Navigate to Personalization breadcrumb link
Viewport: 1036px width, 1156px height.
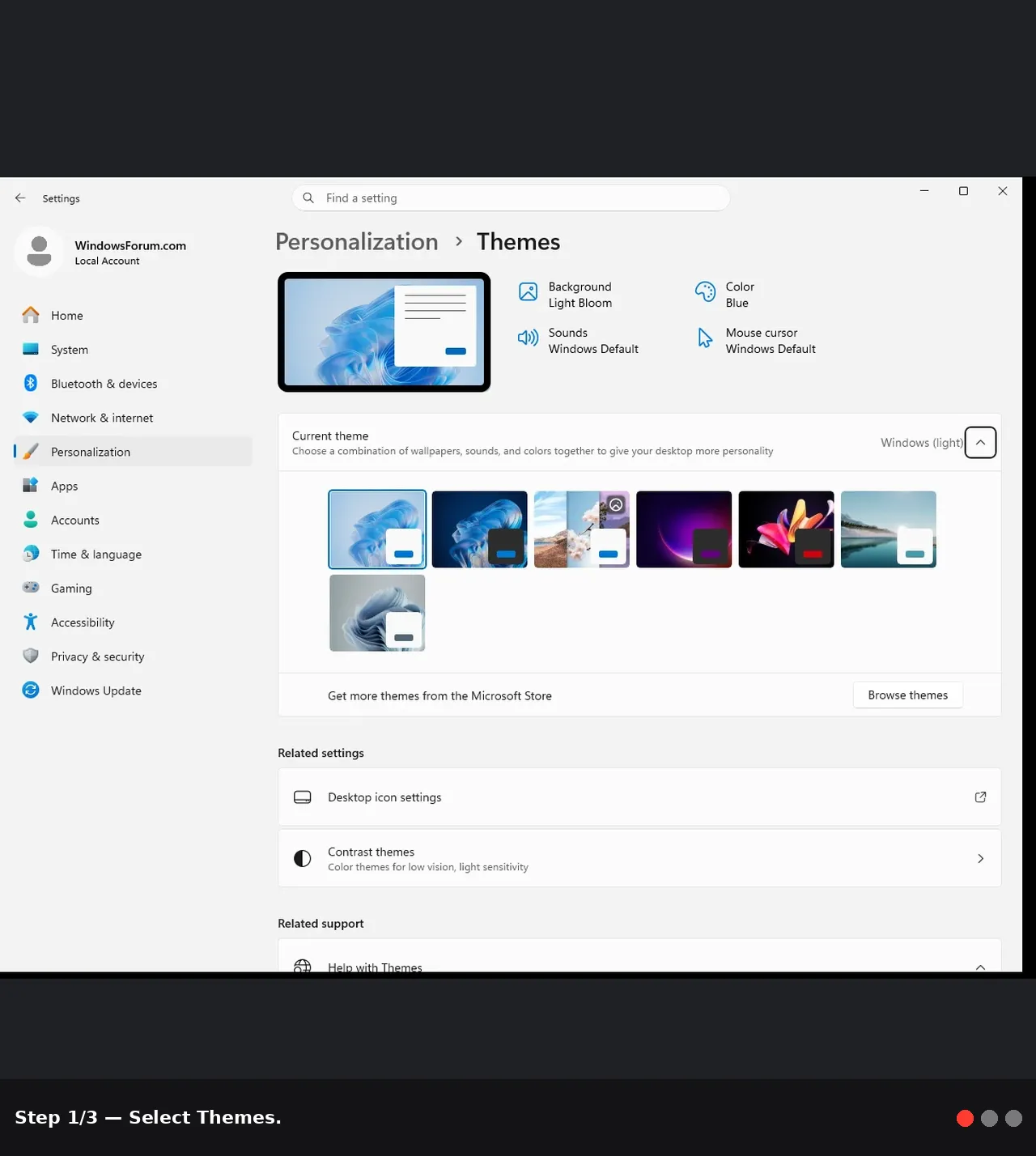(x=356, y=242)
